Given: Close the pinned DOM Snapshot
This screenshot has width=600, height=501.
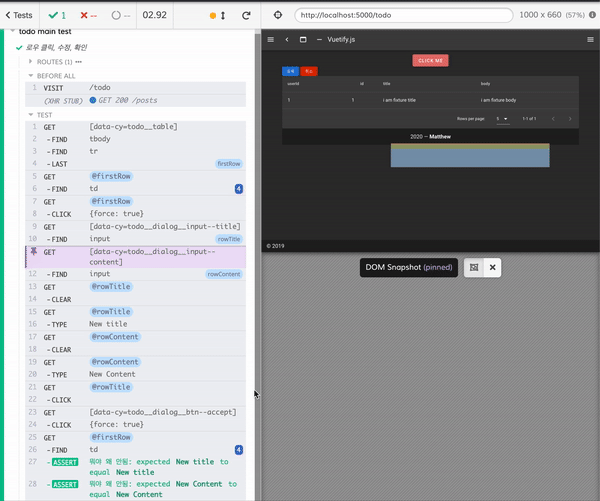Looking at the screenshot, I should 492,267.
